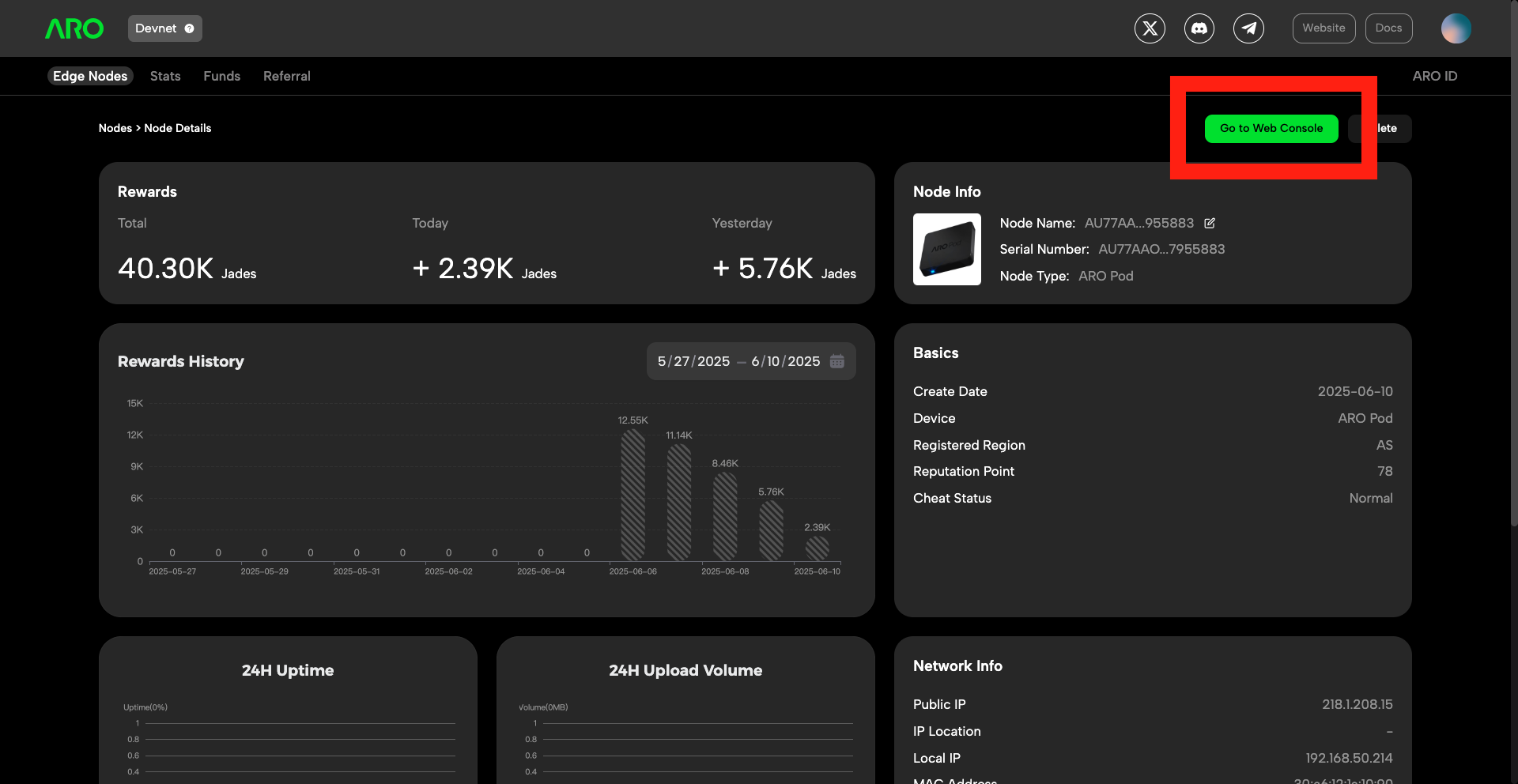Click Node Details breadcrumb text
The image size is (1518, 784).
click(x=178, y=128)
